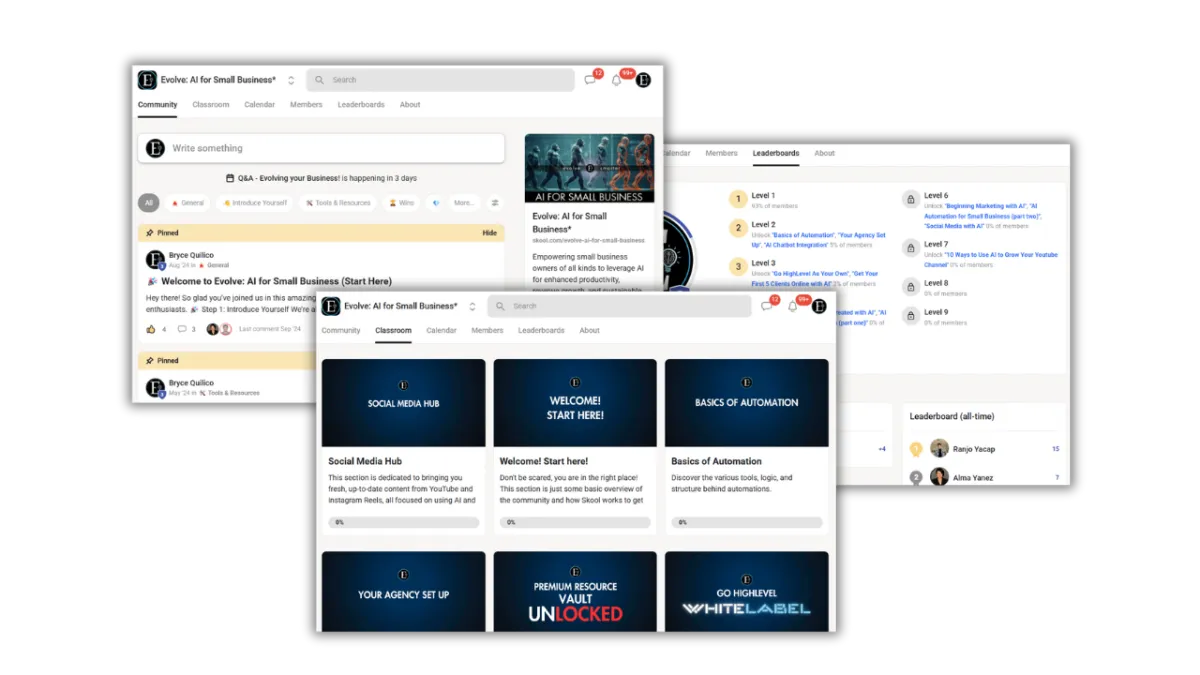Open Members tab in Classroom window
Screen dimensions: 1200x675
pos(487,331)
